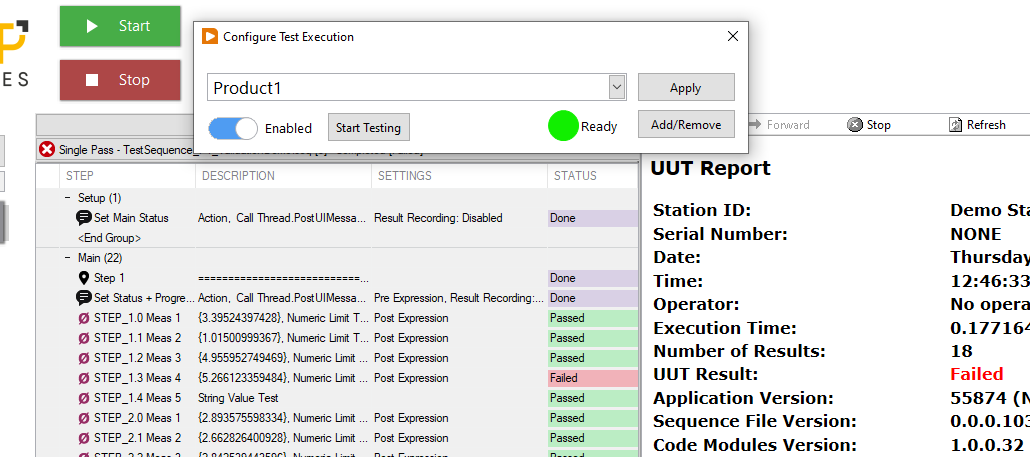Screen dimensions: 1030x457
Task: Open the Product1 dropdown list
Action: 617,88
